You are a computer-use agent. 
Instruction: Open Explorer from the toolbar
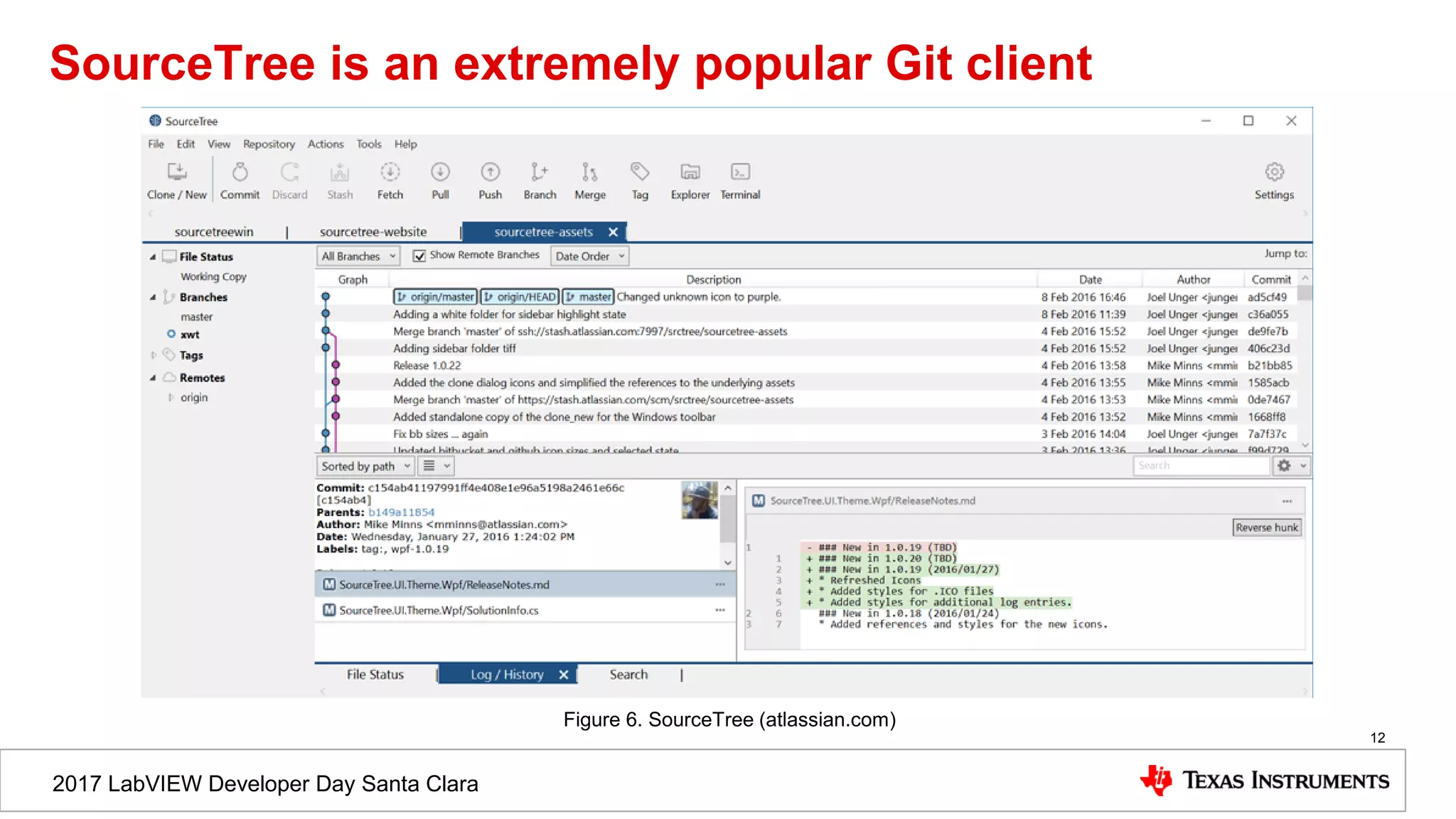pyautogui.click(x=690, y=172)
